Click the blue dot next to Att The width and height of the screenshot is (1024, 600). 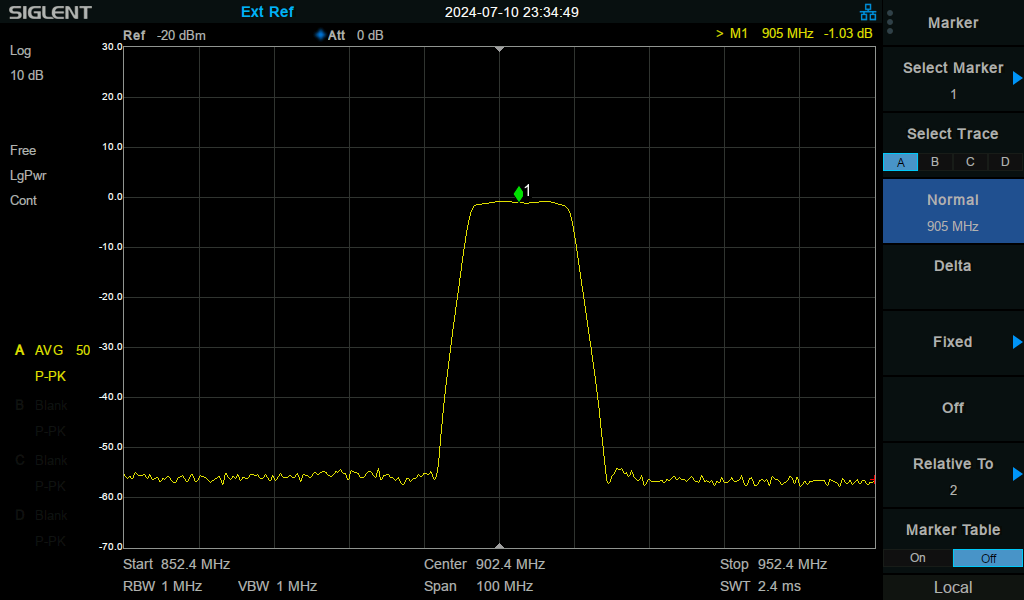point(319,35)
